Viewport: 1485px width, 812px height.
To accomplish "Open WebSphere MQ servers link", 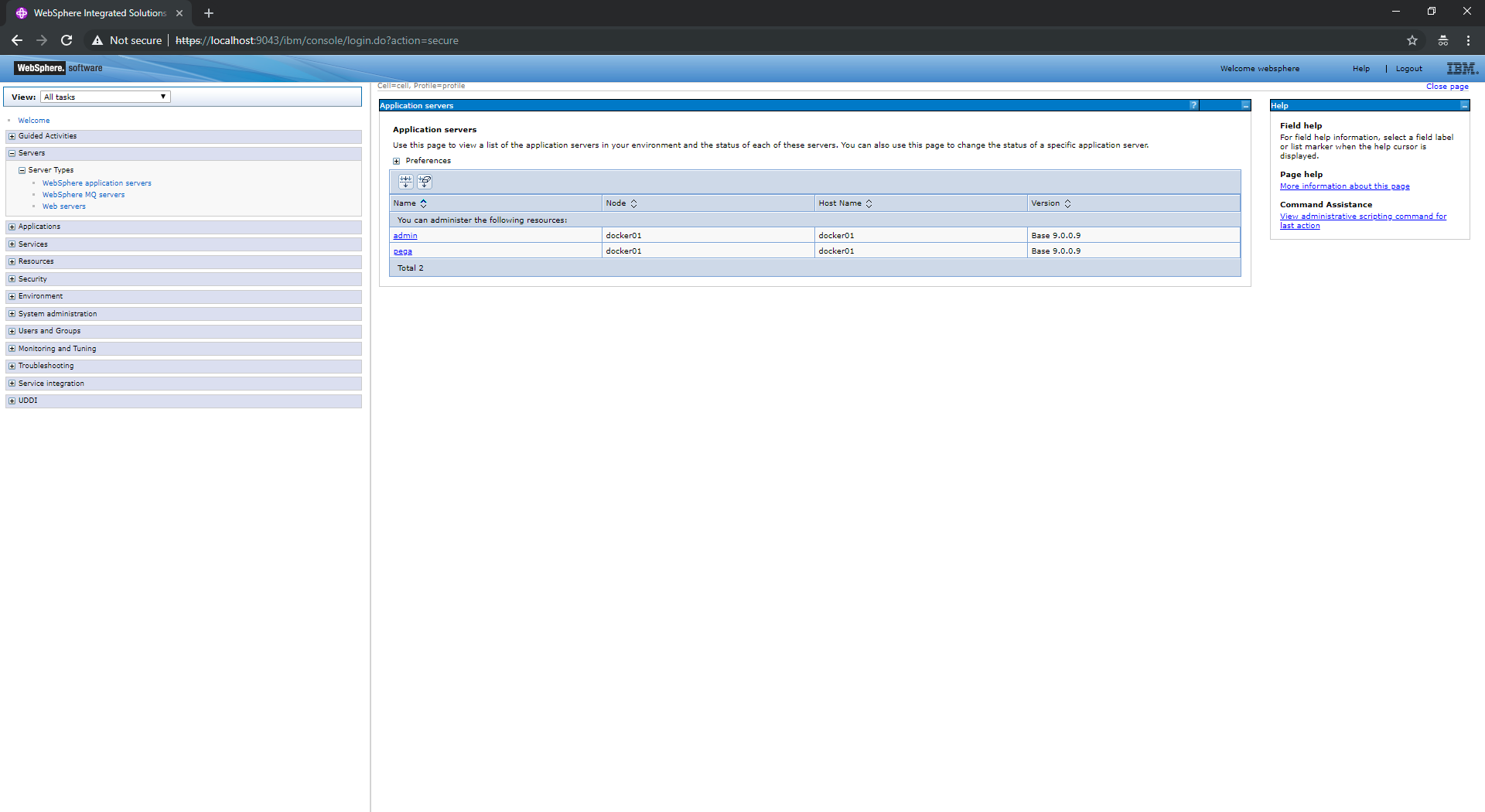I will click(x=84, y=195).
